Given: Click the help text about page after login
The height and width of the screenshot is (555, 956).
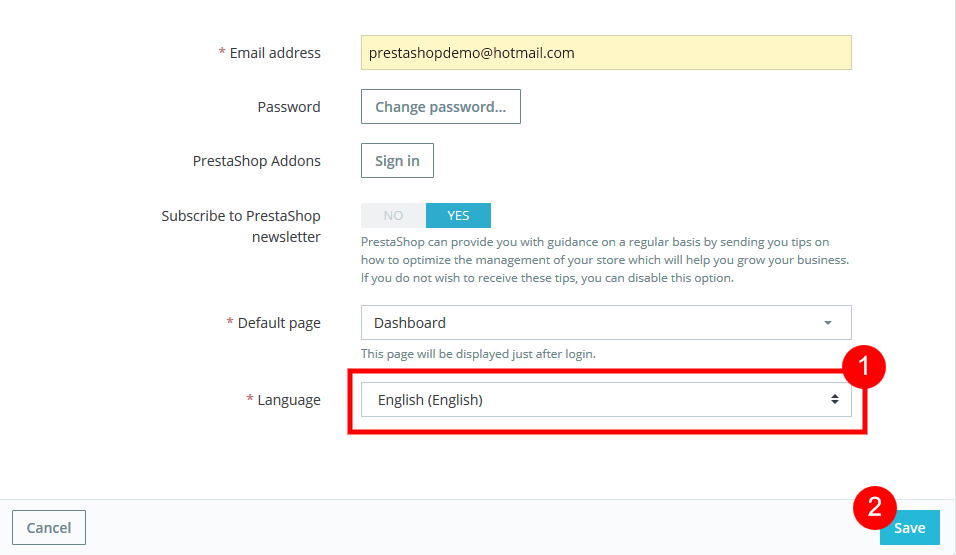Looking at the screenshot, I should click(x=478, y=354).
